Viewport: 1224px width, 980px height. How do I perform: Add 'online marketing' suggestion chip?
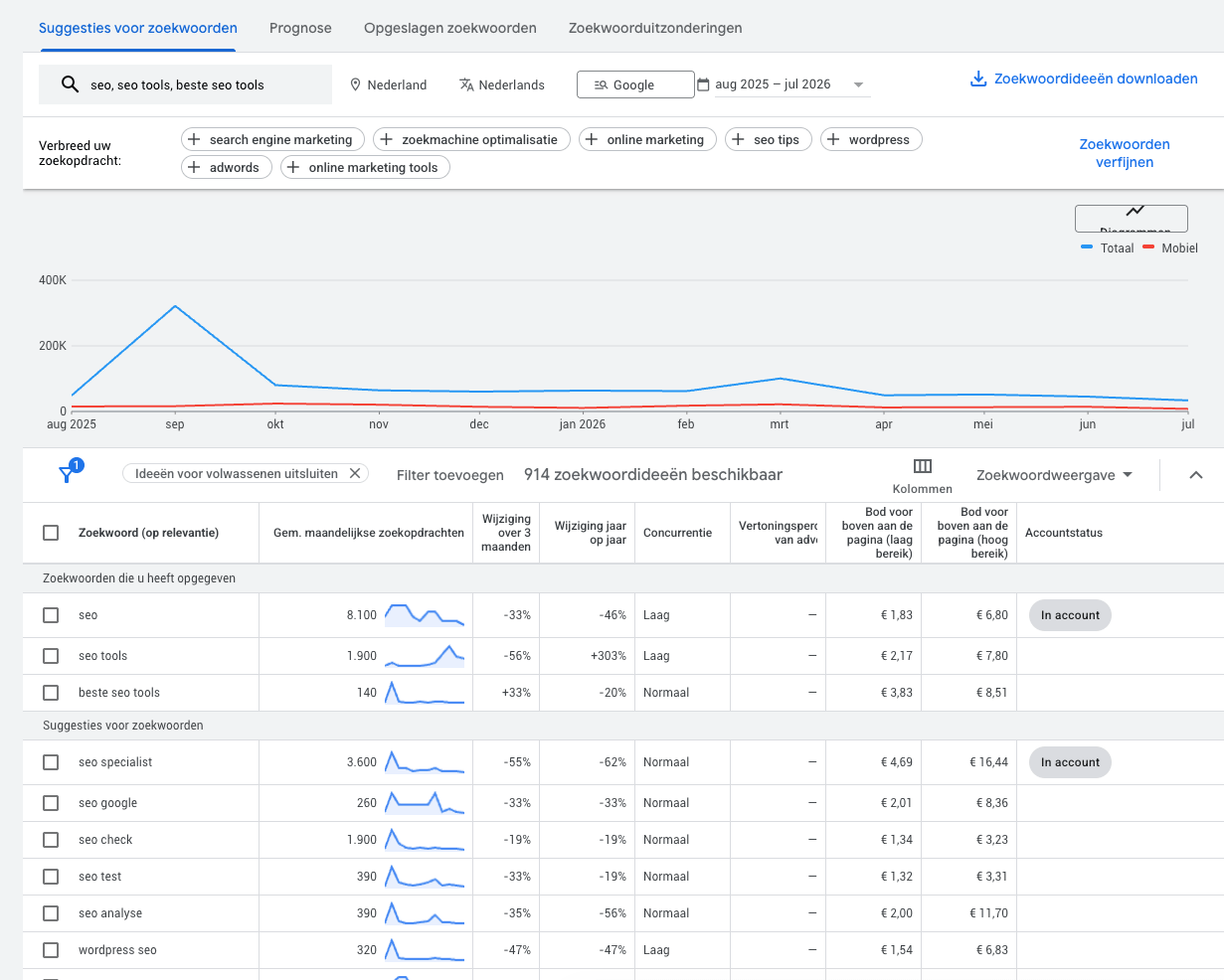(647, 140)
